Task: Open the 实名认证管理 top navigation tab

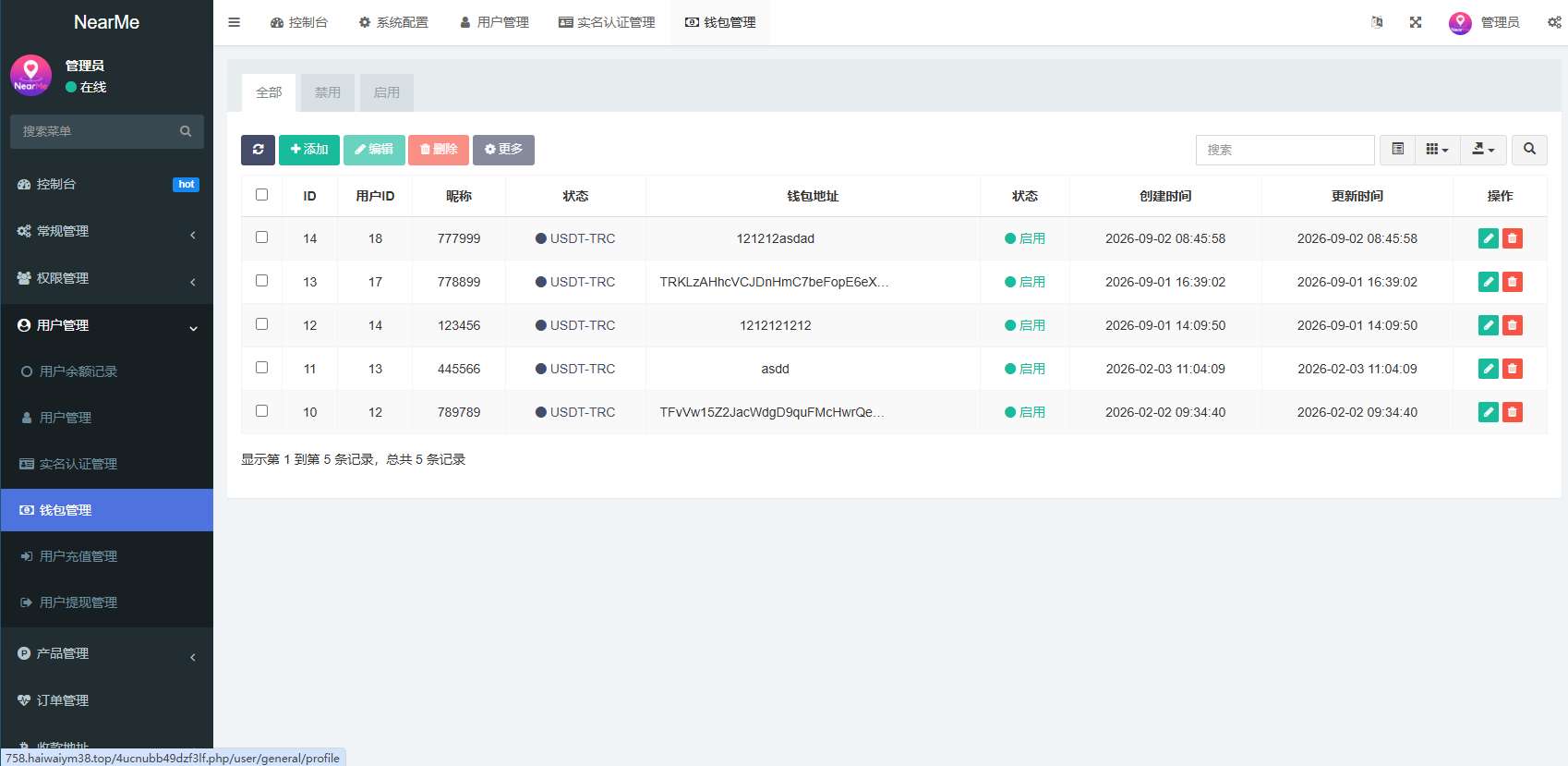Action: coord(607,22)
